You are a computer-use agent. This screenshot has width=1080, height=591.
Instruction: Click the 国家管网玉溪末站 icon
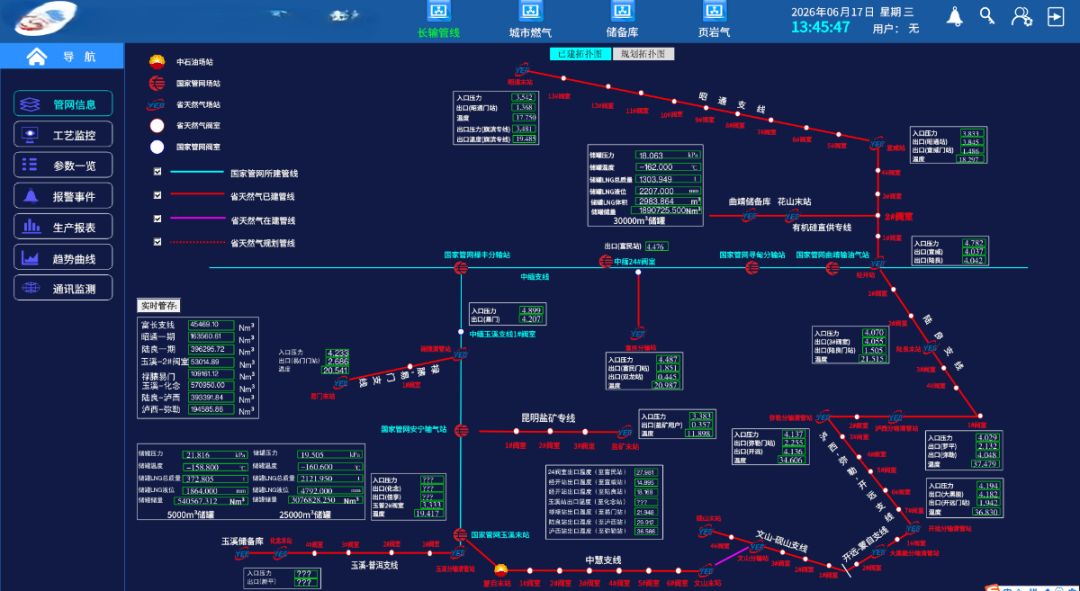point(461,535)
